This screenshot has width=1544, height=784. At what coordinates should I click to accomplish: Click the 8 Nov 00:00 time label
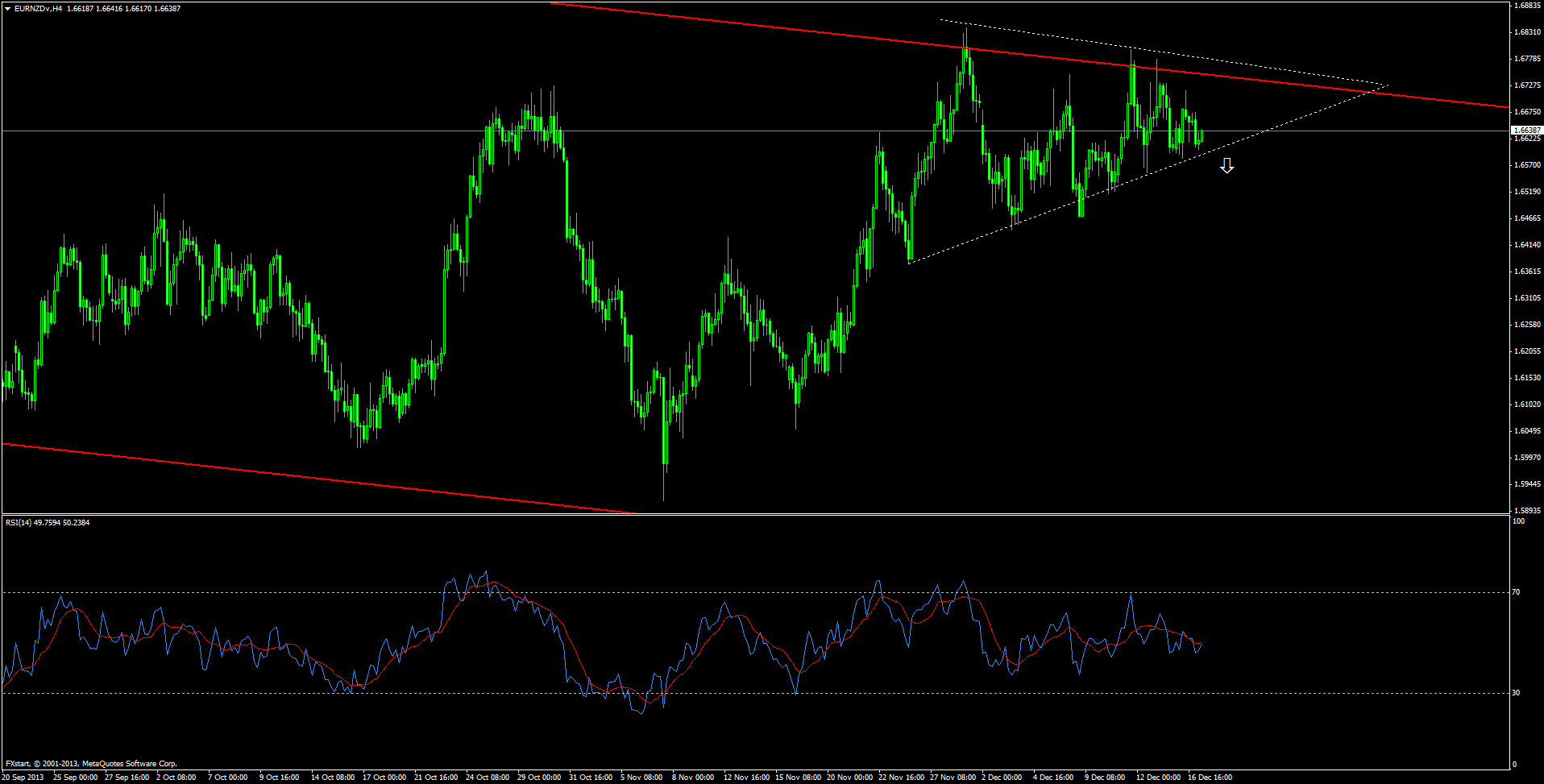pyautogui.click(x=693, y=778)
